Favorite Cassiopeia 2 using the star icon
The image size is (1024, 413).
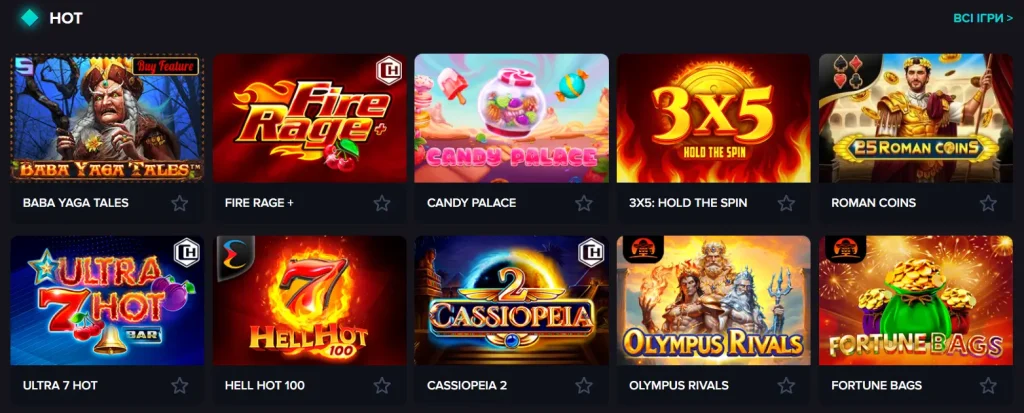coord(584,386)
